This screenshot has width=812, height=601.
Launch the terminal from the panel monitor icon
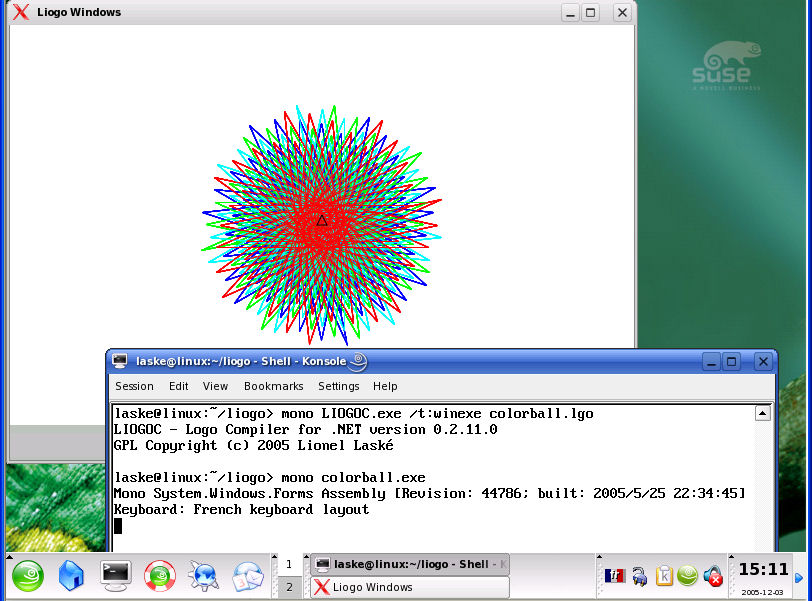[116, 575]
